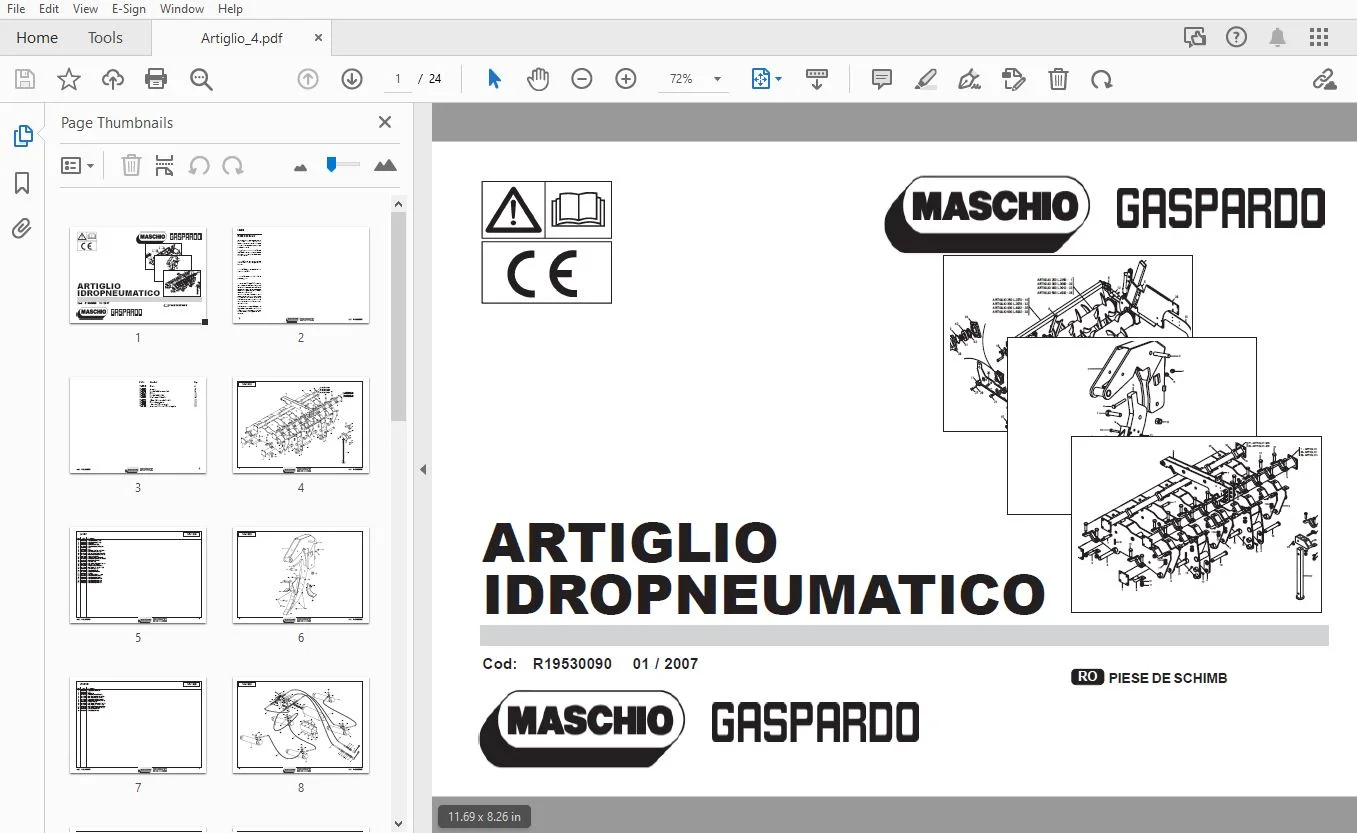Enlarge thumbnails with large mountain icon
This screenshot has height=833, width=1357.
(x=385, y=166)
